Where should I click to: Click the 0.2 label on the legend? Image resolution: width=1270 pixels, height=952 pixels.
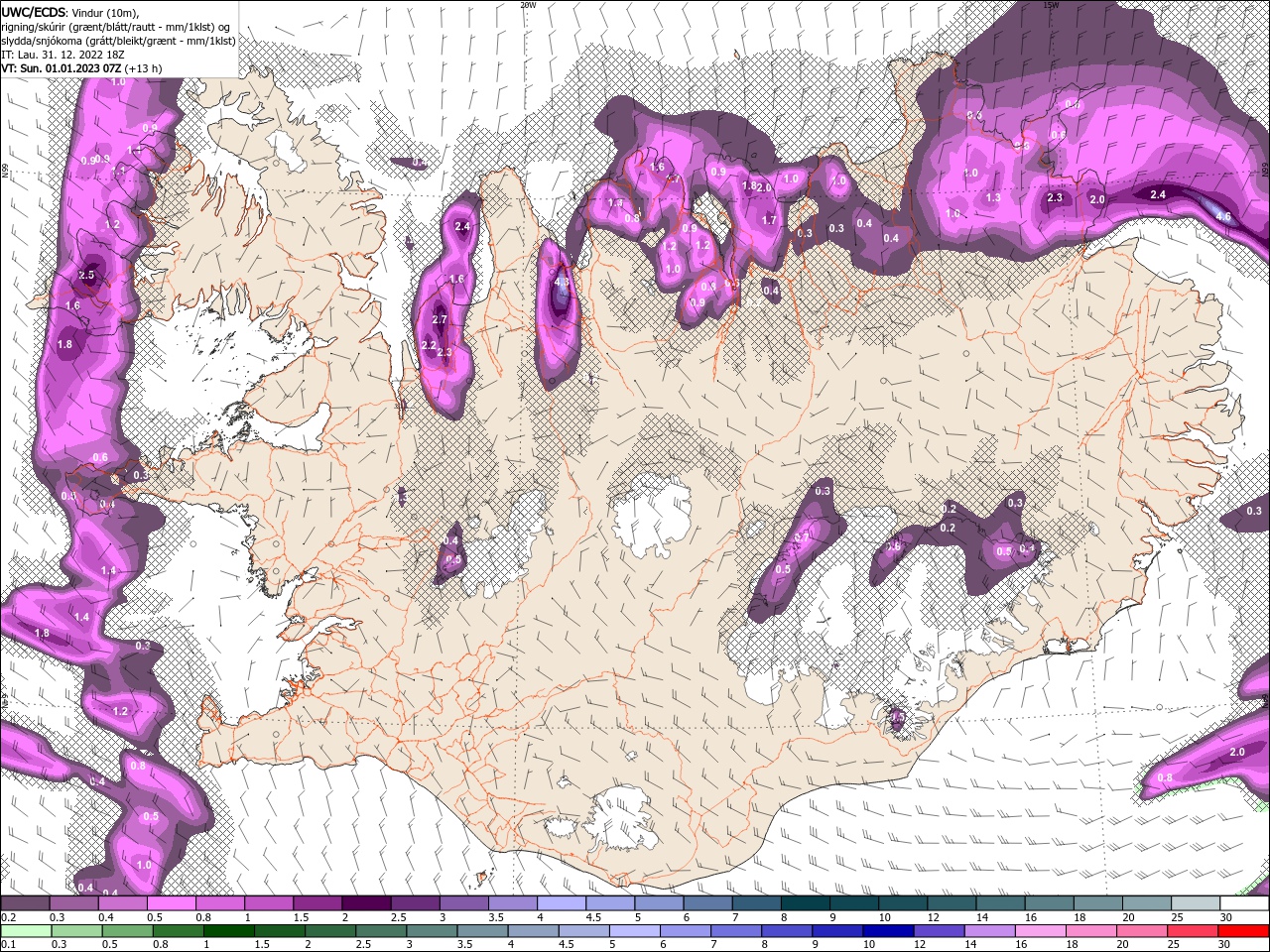(x=8, y=917)
